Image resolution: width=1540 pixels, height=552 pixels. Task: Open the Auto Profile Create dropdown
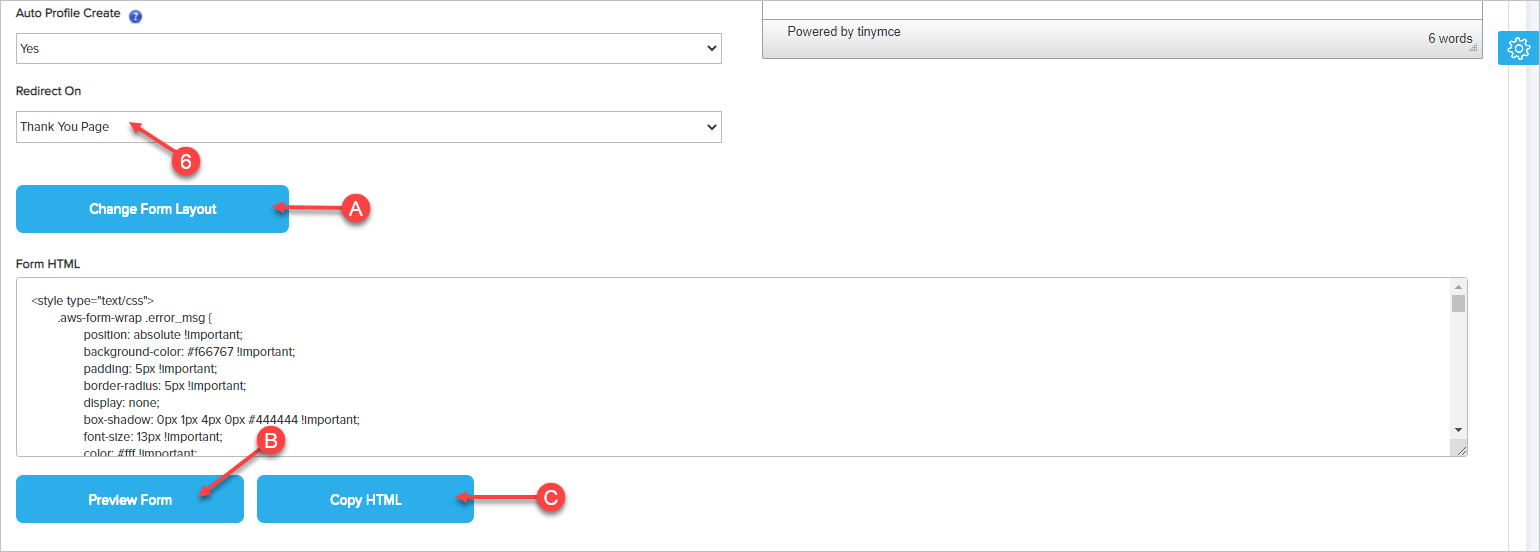pos(368,48)
